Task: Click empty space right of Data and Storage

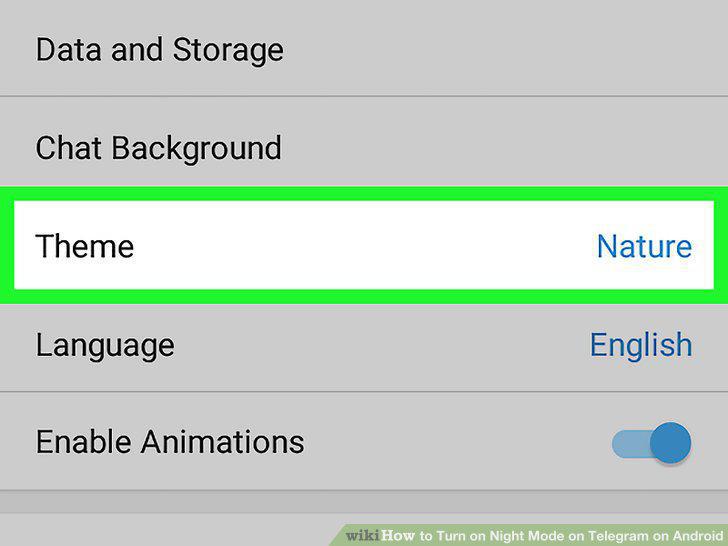Action: (x=501, y=48)
